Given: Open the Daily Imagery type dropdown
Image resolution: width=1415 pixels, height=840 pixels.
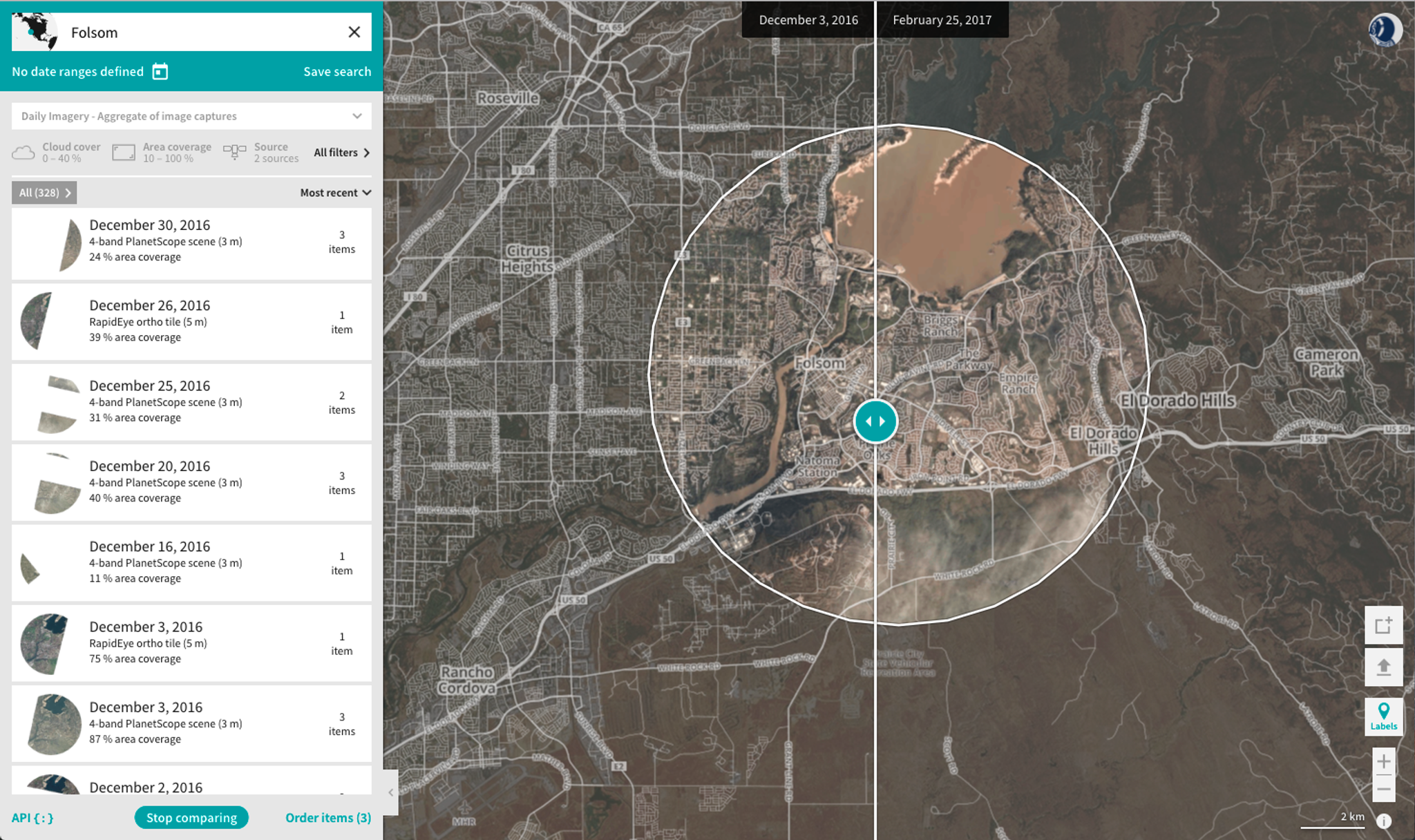Looking at the screenshot, I should pos(191,116).
